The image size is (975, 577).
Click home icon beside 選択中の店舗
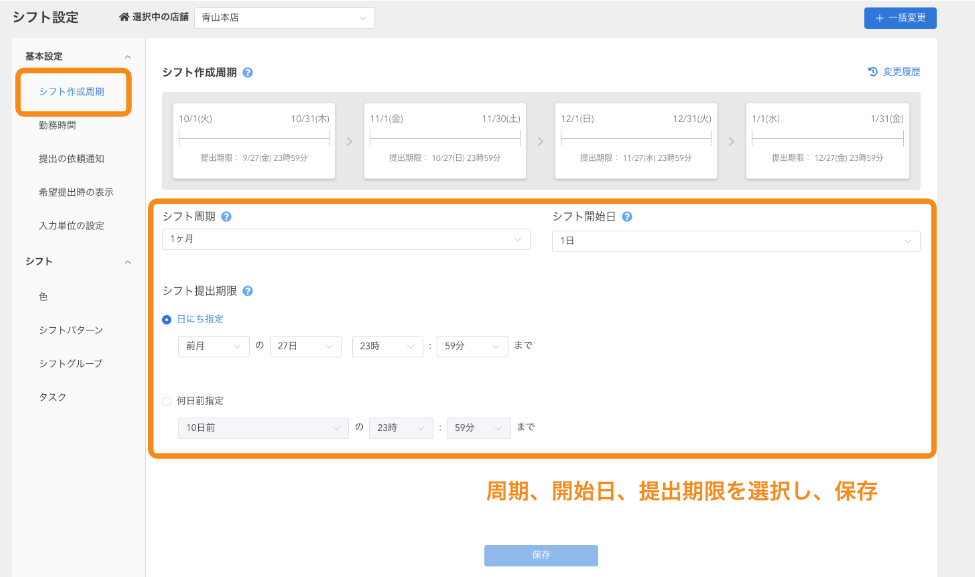[124, 17]
